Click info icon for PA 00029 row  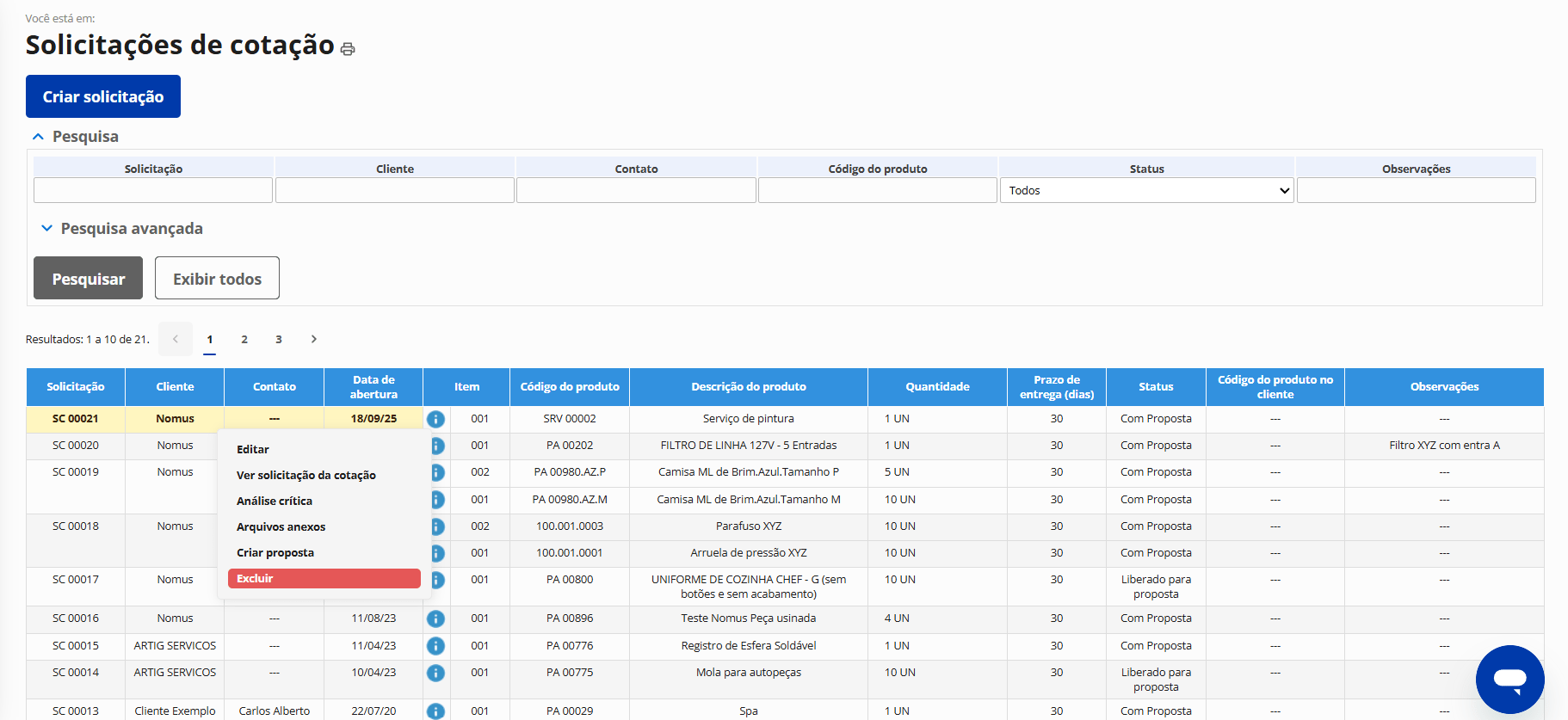coord(435,711)
